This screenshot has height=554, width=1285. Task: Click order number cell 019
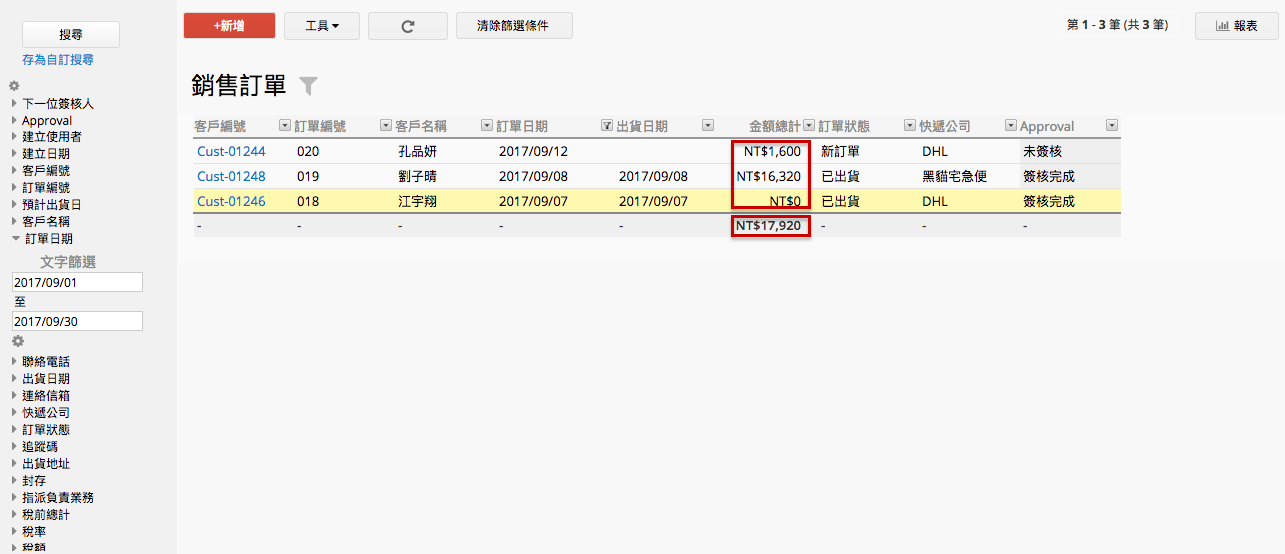pos(308,176)
